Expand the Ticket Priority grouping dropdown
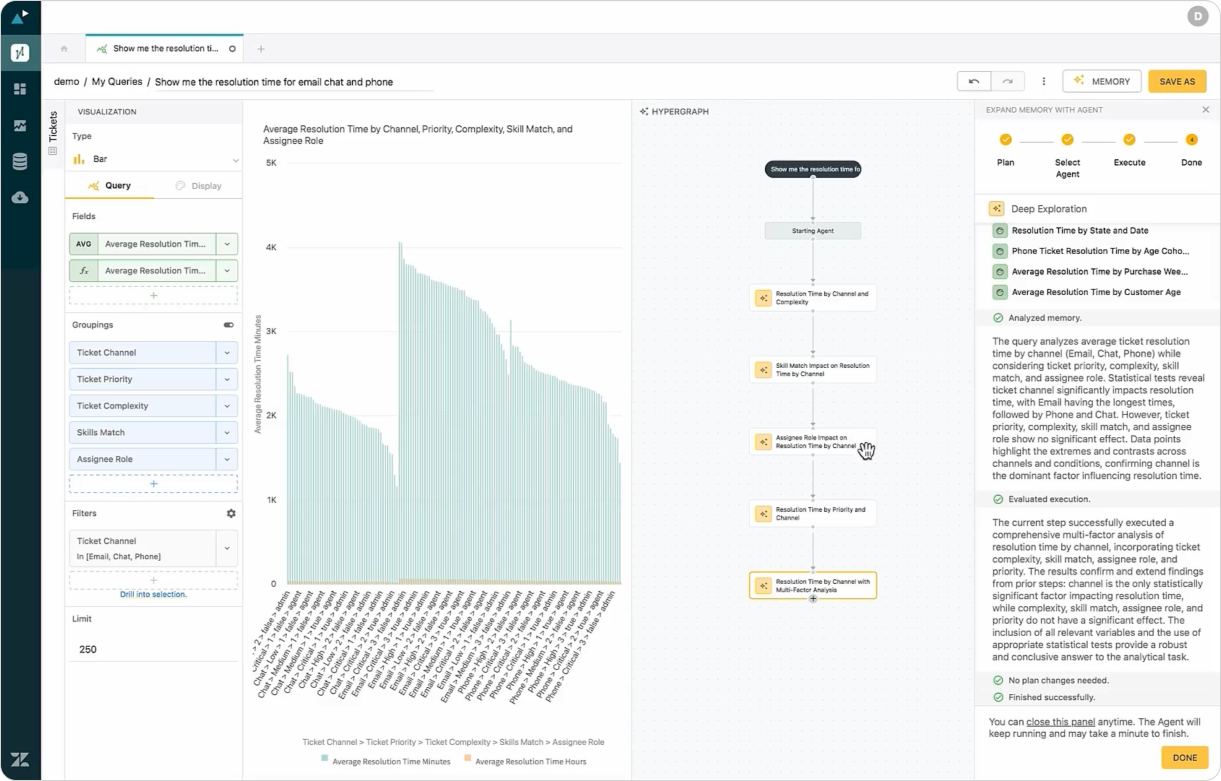1221x781 pixels. click(227, 379)
